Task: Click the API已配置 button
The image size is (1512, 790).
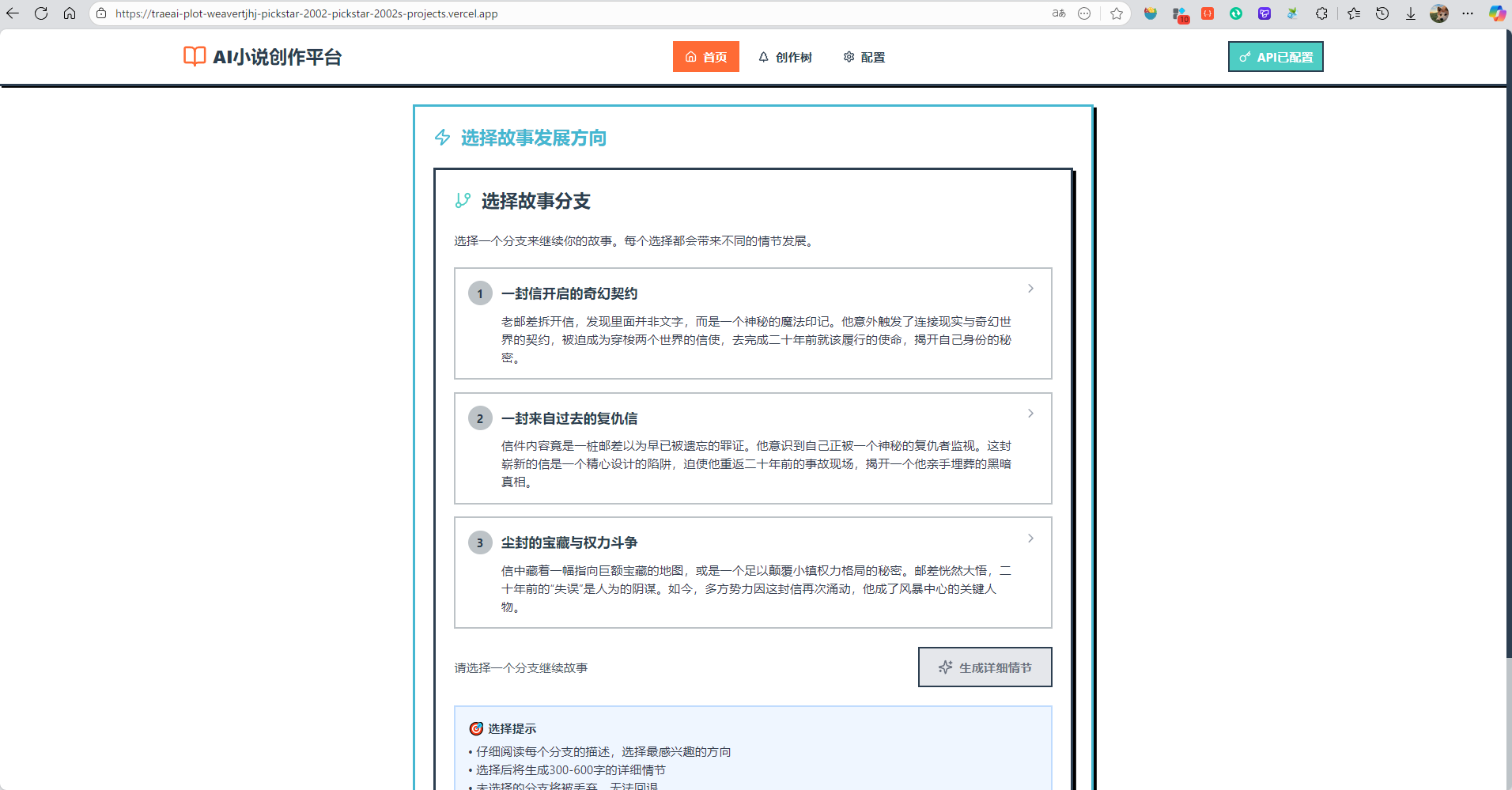Action: pos(1275,57)
